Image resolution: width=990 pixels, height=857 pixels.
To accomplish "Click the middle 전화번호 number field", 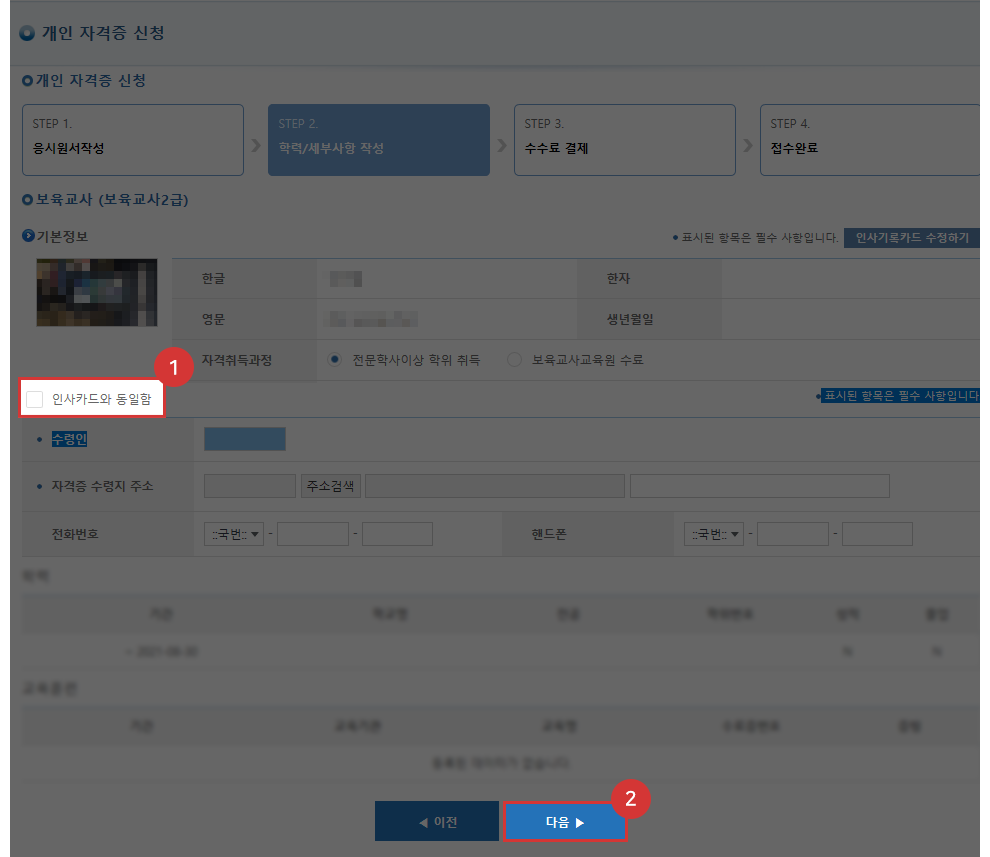I will (312, 533).
